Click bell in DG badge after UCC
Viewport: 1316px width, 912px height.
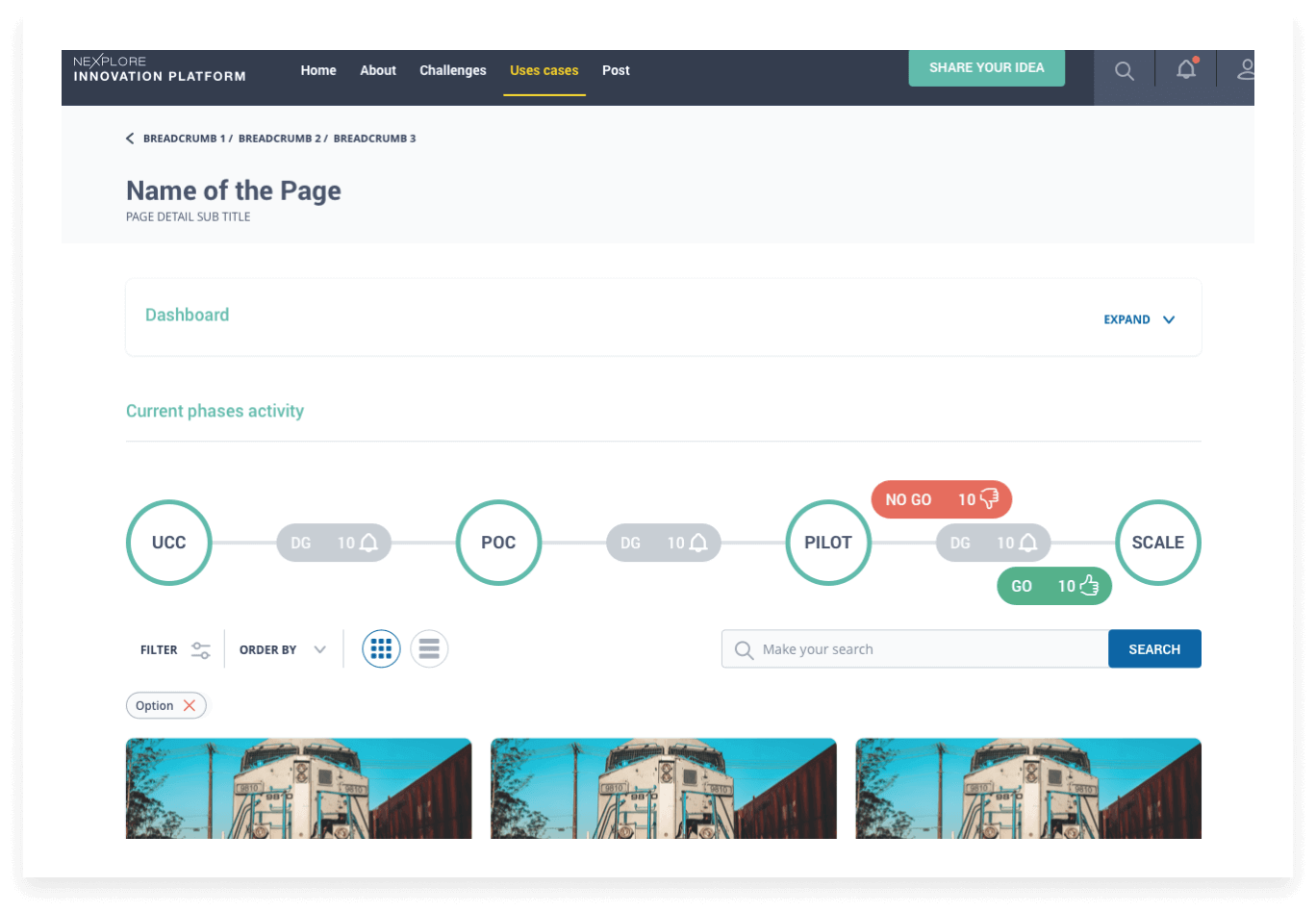click(x=368, y=543)
